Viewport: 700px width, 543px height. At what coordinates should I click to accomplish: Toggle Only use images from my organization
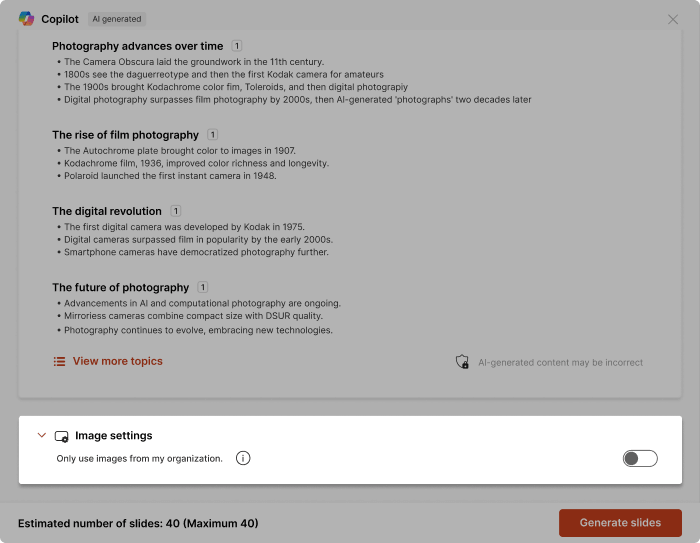pyautogui.click(x=640, y=458)
